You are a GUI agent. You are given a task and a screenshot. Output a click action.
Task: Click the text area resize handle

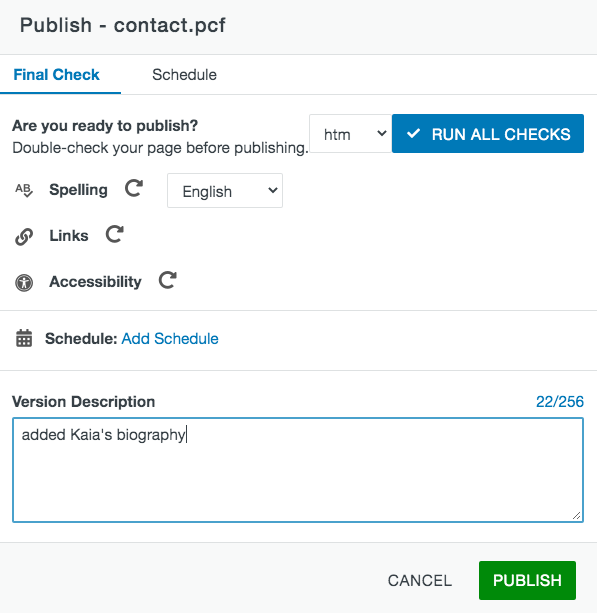(x=577, y=516)
